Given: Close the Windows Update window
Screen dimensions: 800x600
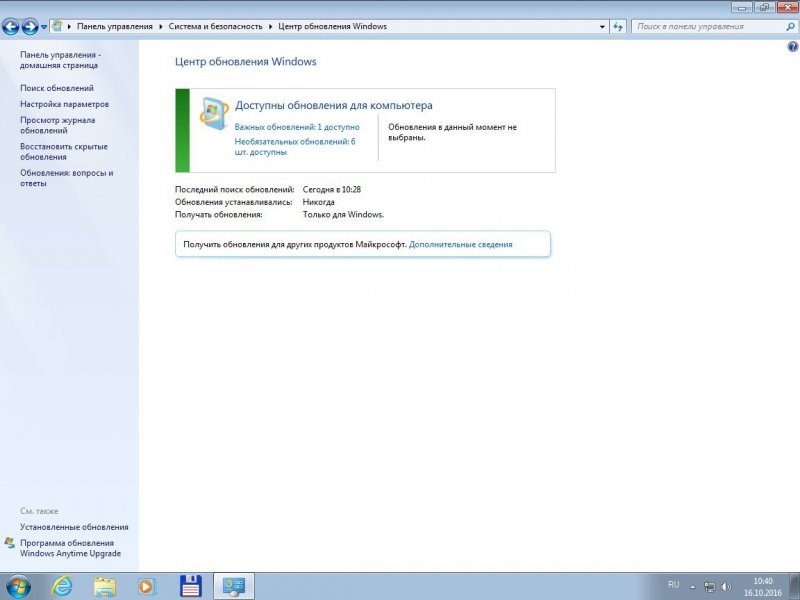Looking at the screenshot, I should 788,8.
